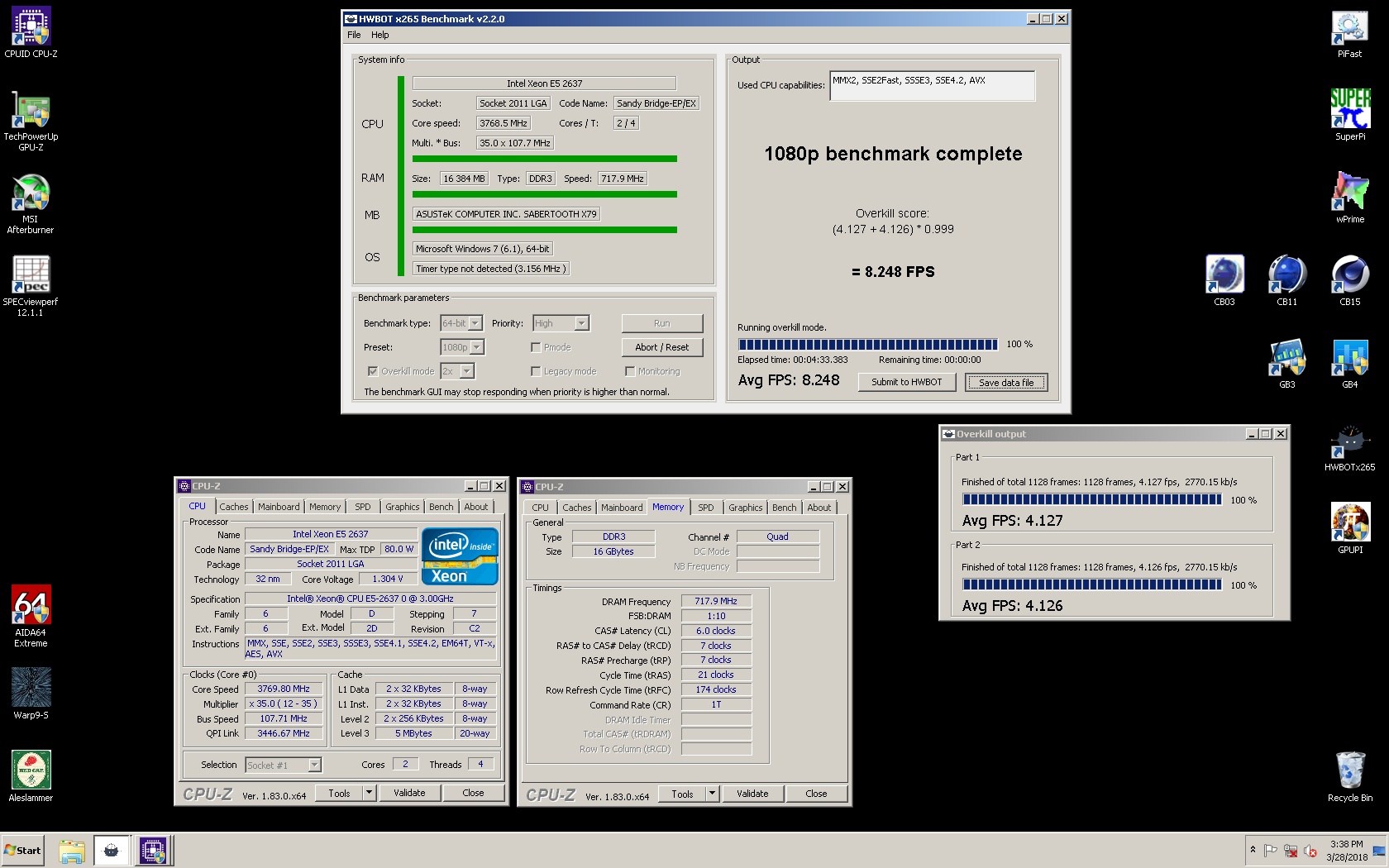This screenshot has height=868, width=1389.
Task: Click the main benchmark 100% progress bar
Action: coord(868,344)
